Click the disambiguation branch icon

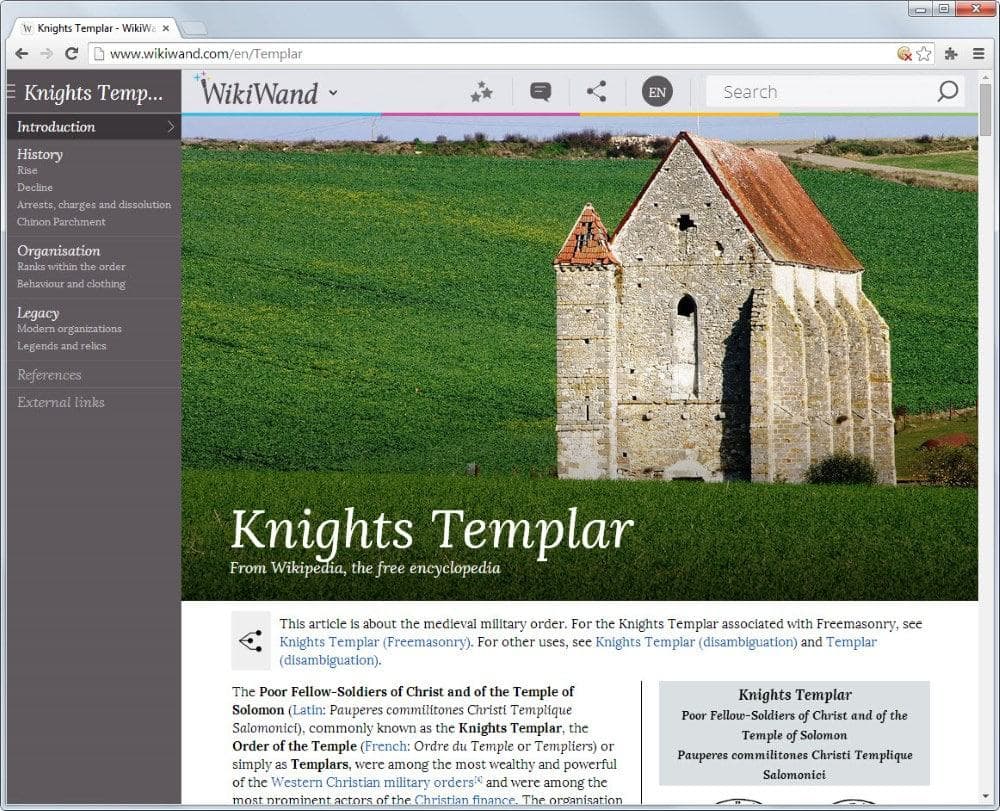[251, 641]
